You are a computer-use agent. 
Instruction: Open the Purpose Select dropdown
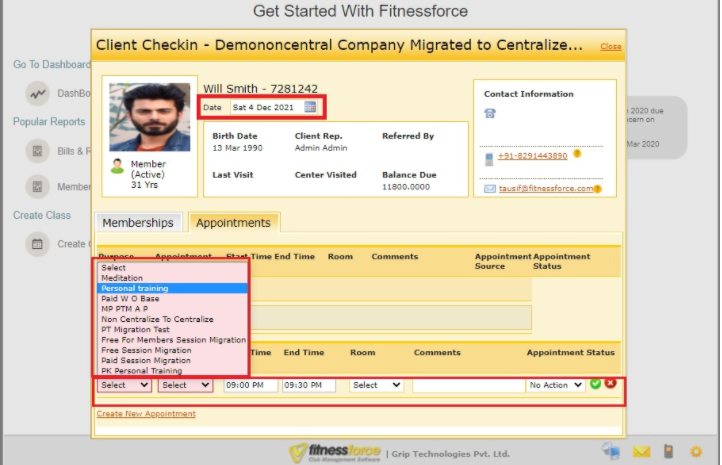click(124, 385)
